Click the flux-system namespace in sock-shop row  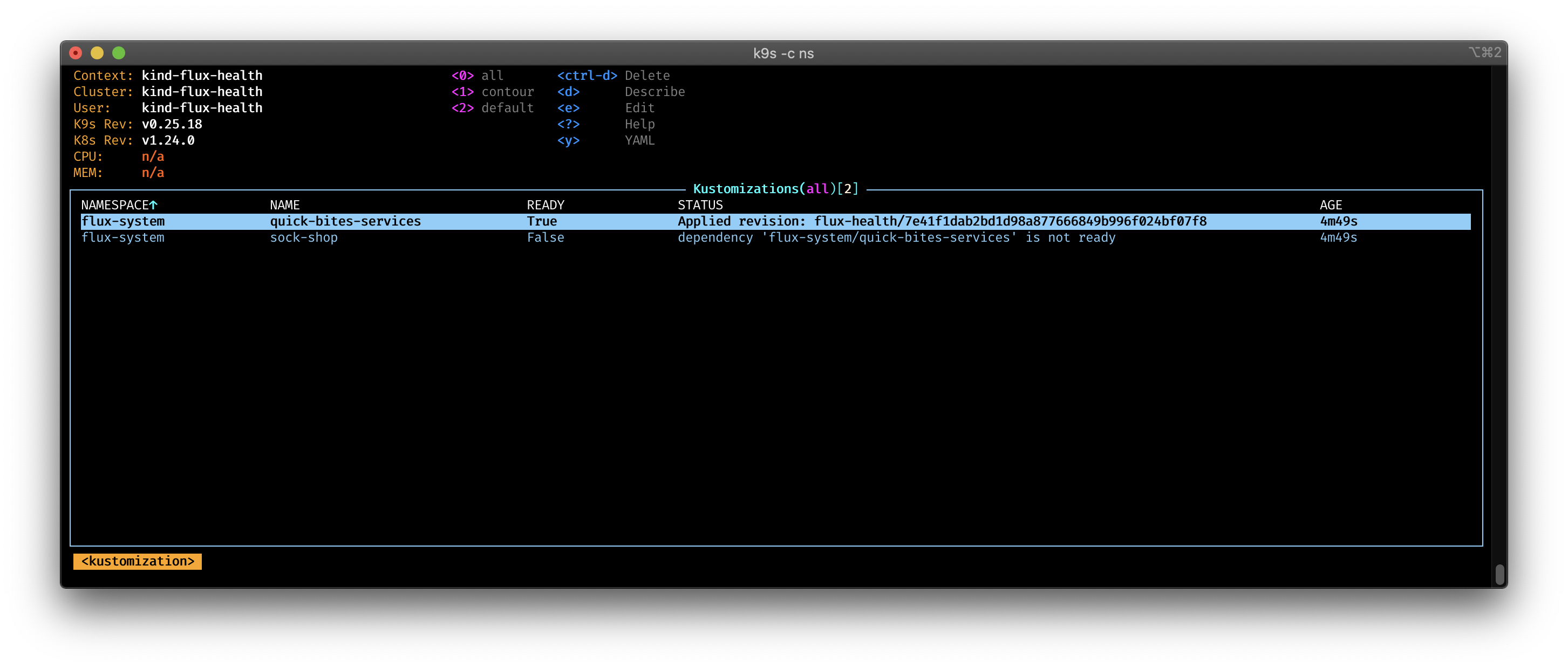(x=123, y=237)
